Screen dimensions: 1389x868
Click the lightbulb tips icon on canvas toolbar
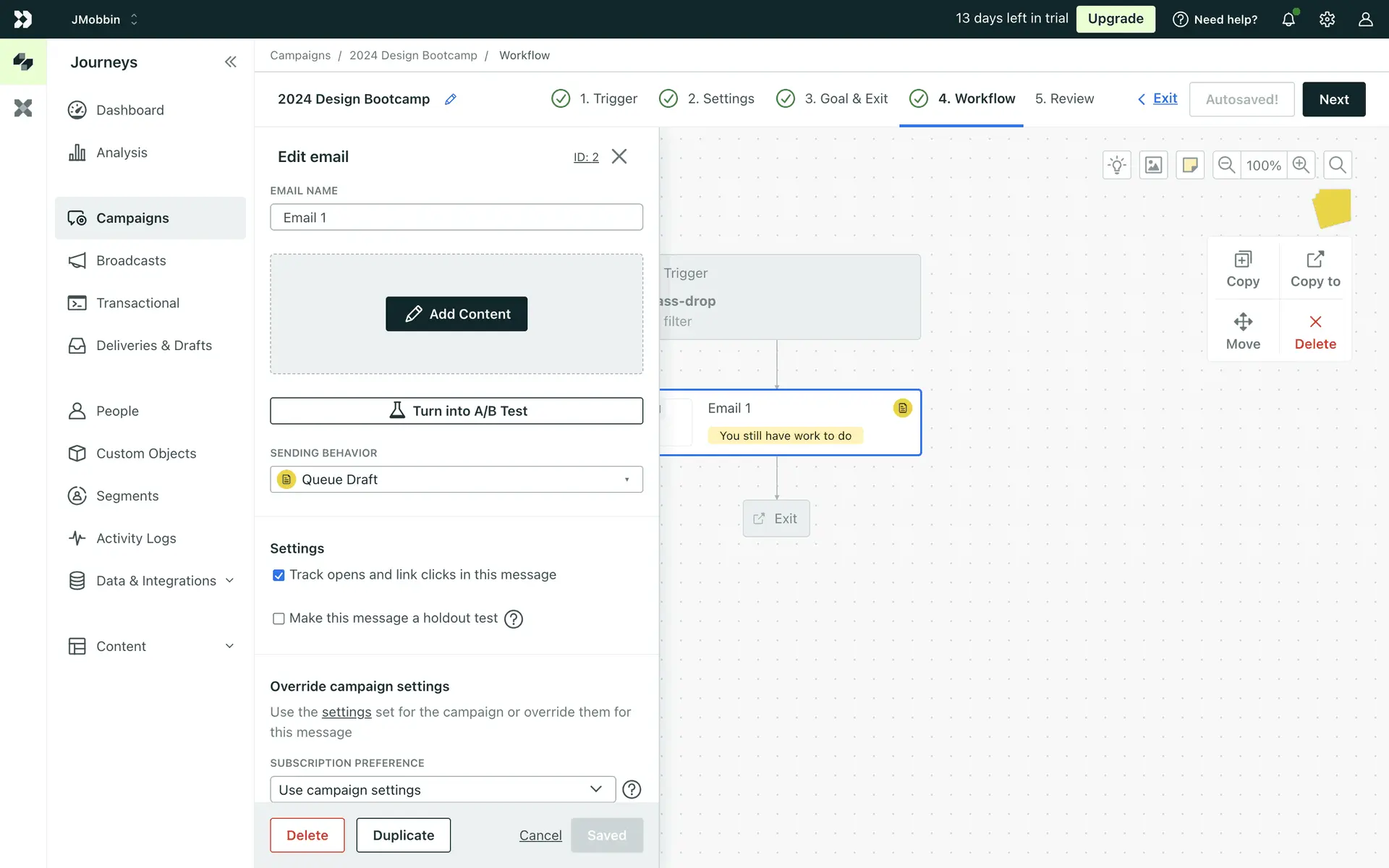click(1117, 165)
